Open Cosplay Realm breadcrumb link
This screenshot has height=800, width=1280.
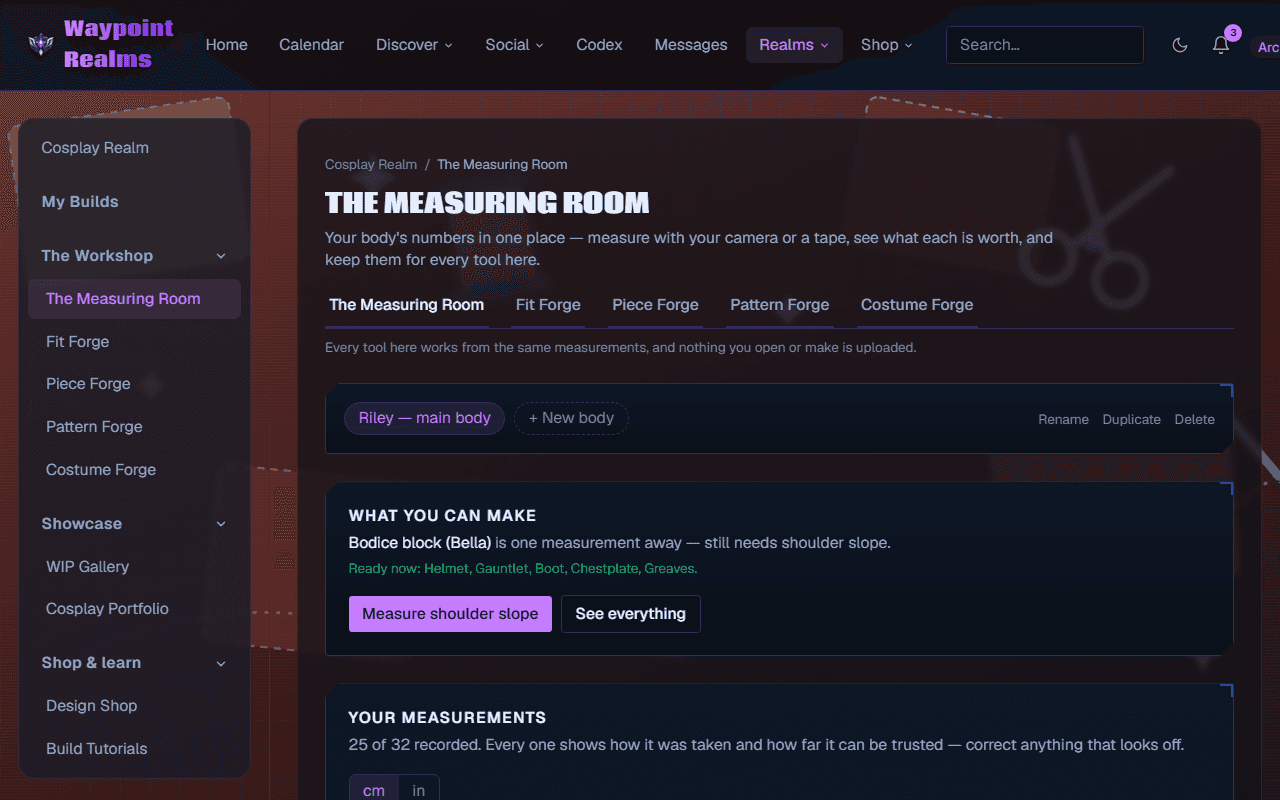(x=371, y=165)
